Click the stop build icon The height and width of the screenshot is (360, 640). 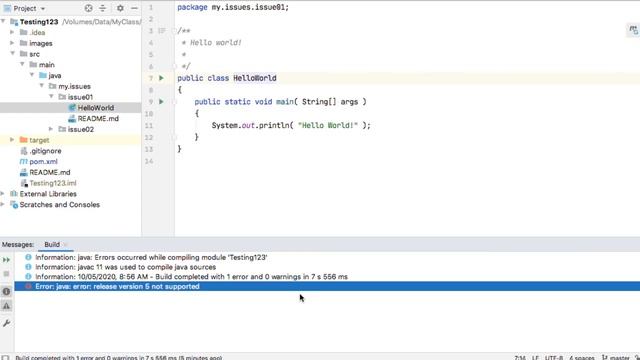pyautogui.click(x=6, y=274)
